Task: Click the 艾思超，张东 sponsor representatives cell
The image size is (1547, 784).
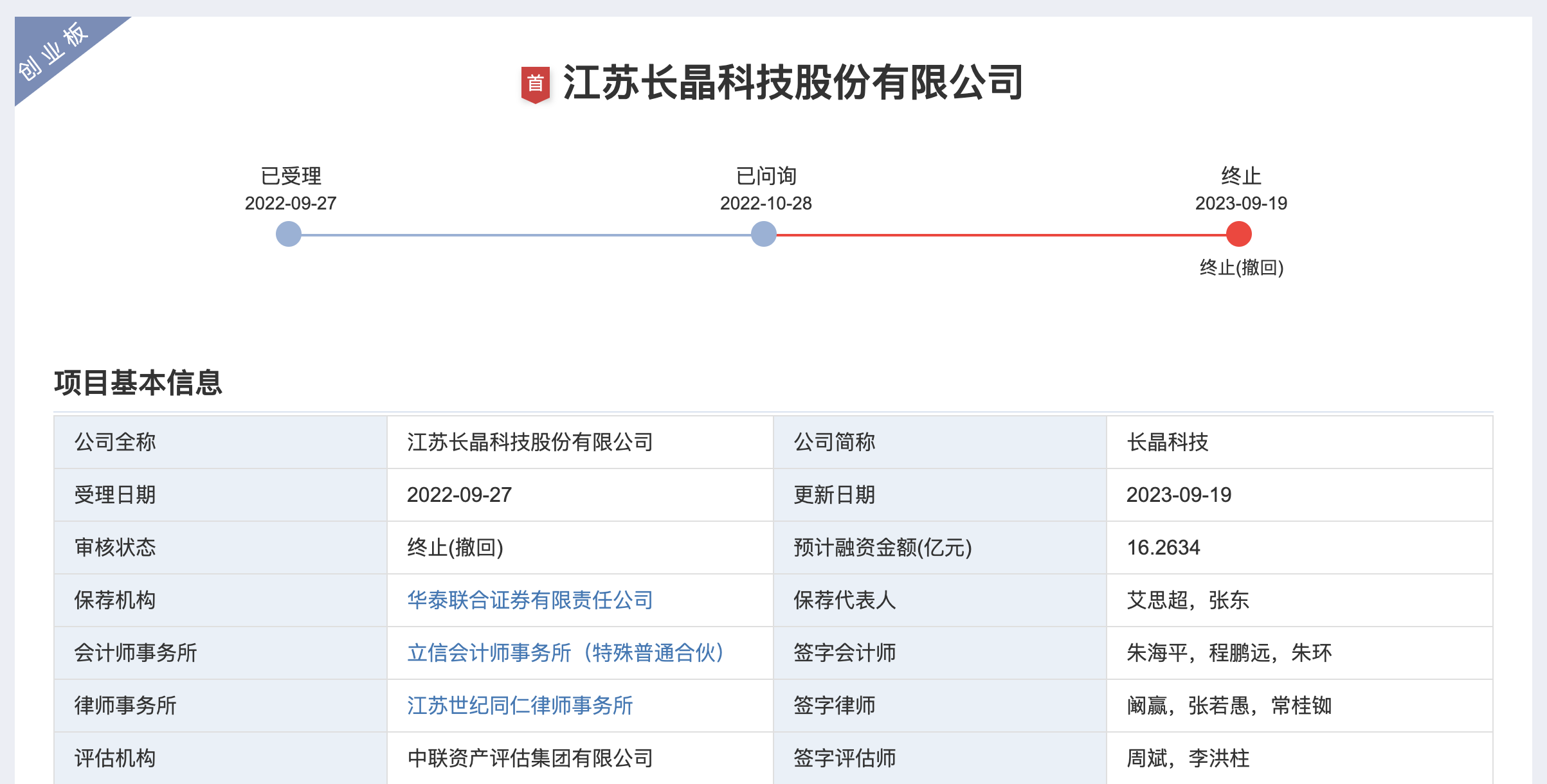Action: 1187,600
